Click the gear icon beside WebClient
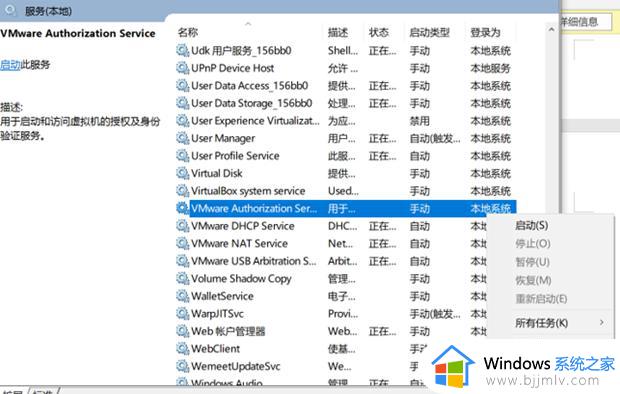 (x=182, y=349)
